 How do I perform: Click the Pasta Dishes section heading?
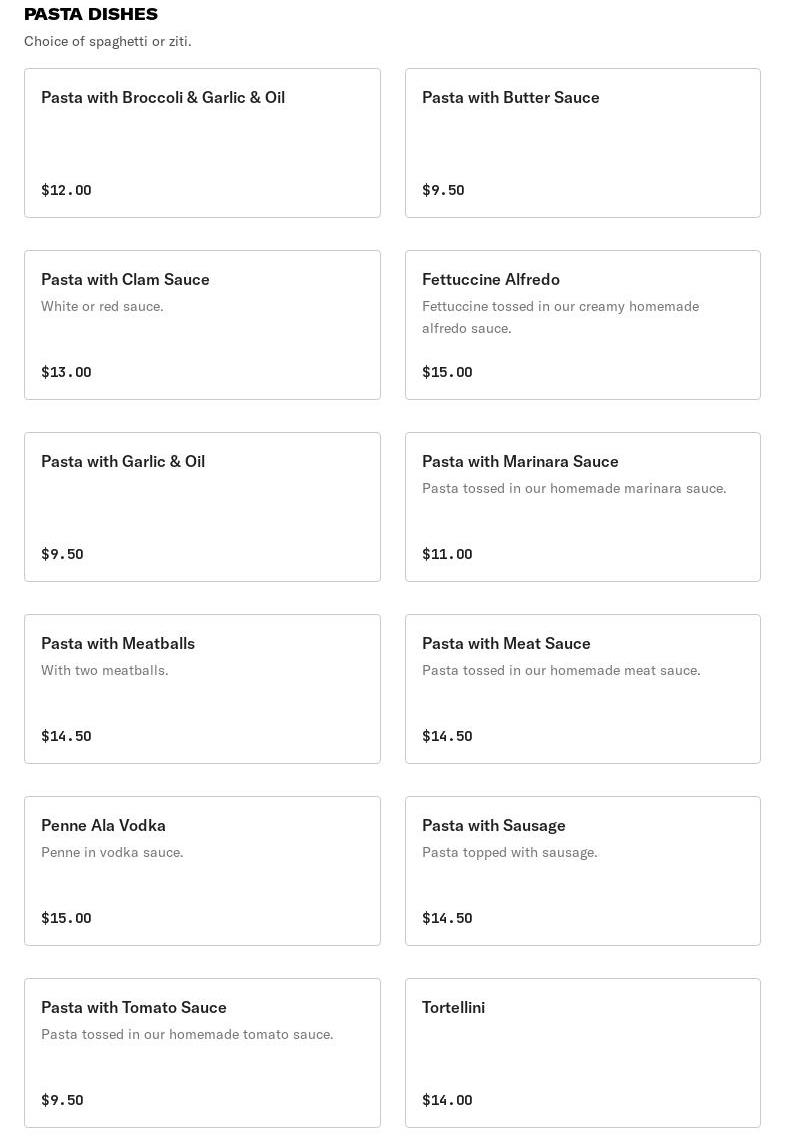pos(91,14)
